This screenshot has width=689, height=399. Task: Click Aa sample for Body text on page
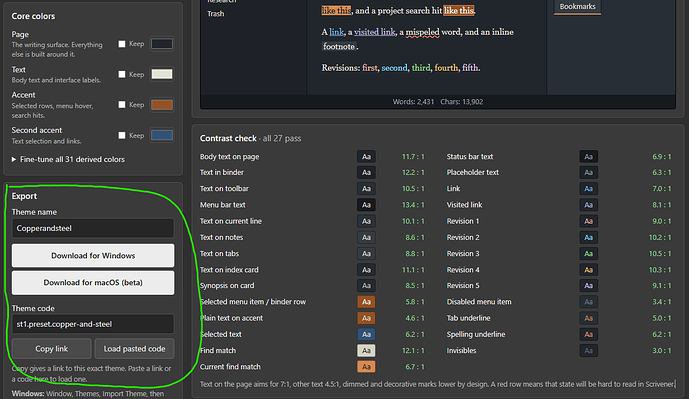point(366,156)
